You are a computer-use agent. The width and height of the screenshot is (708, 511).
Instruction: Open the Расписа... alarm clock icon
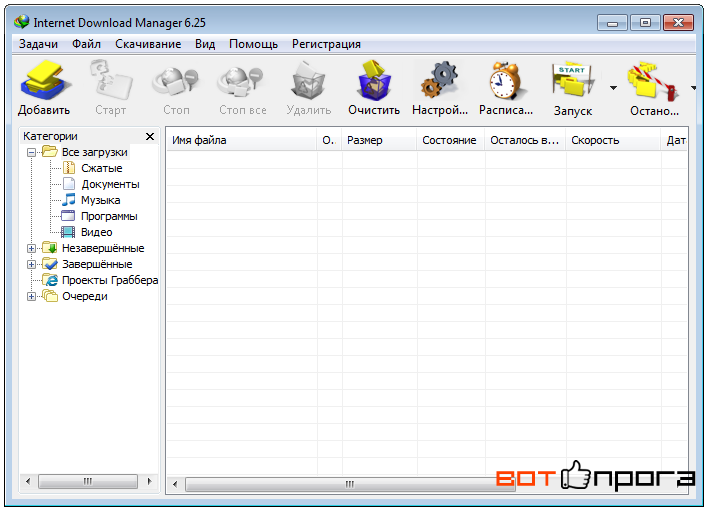click(x=506, y=80)
